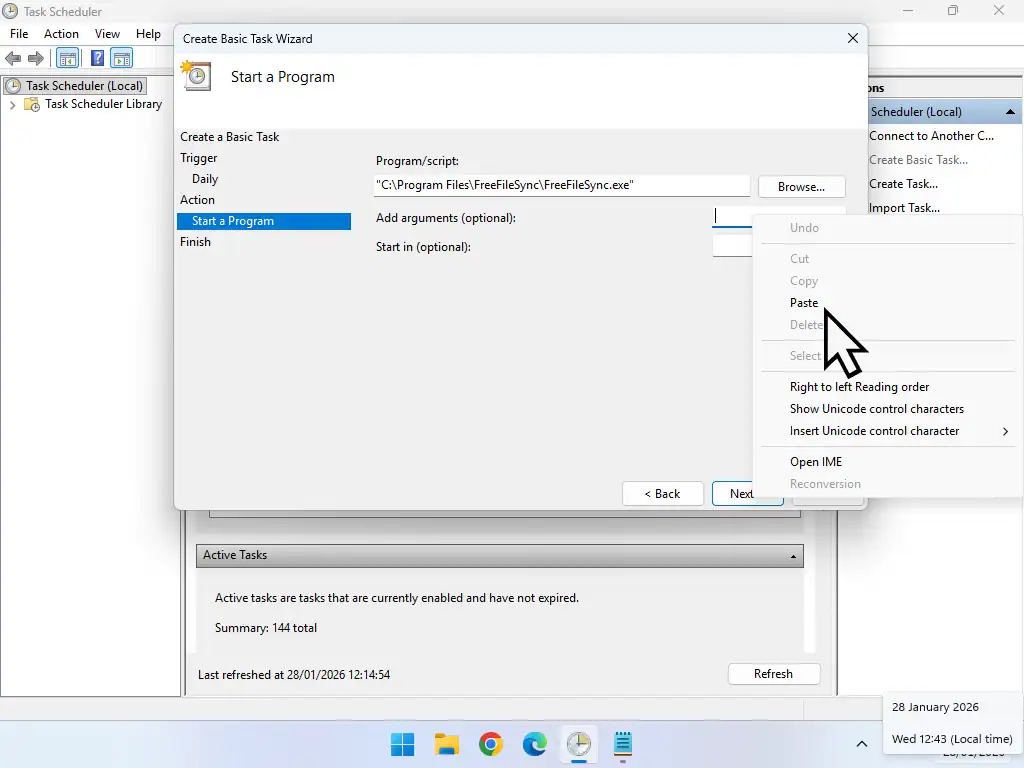
Task: Click Browse to choose a program
Action: point(801,186)
